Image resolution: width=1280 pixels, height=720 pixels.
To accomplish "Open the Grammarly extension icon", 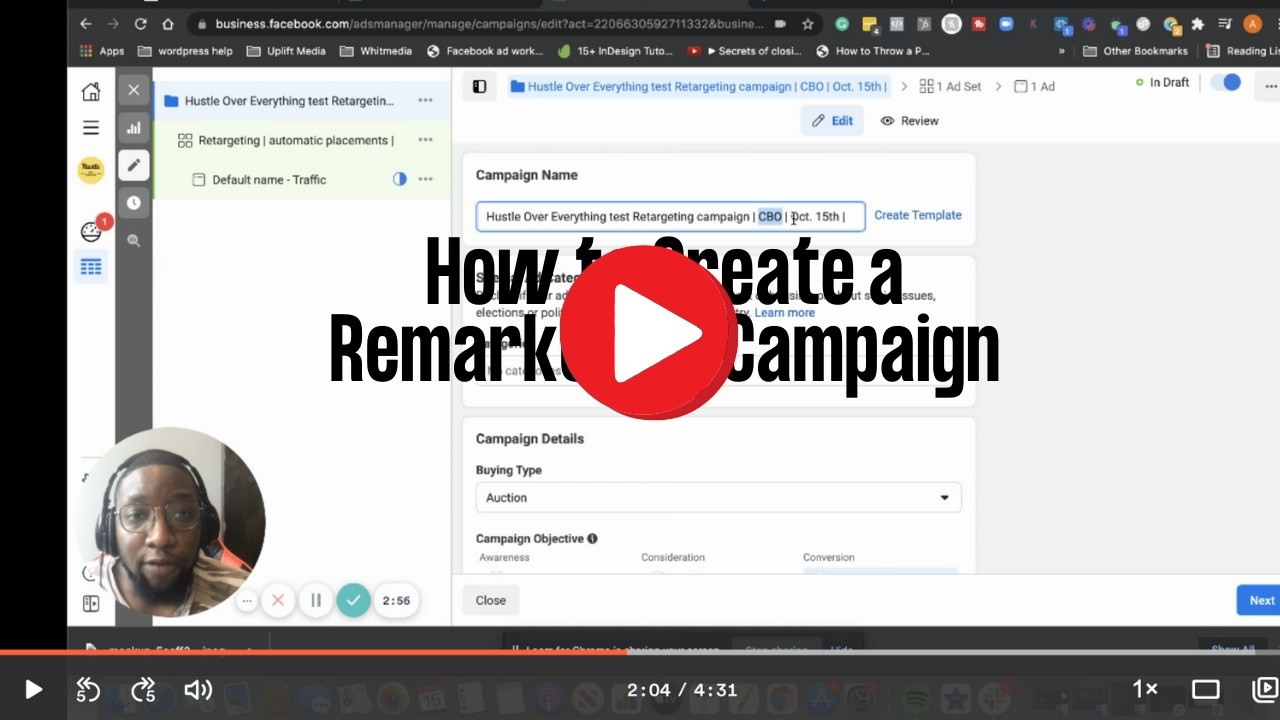I will coord(842,24).
